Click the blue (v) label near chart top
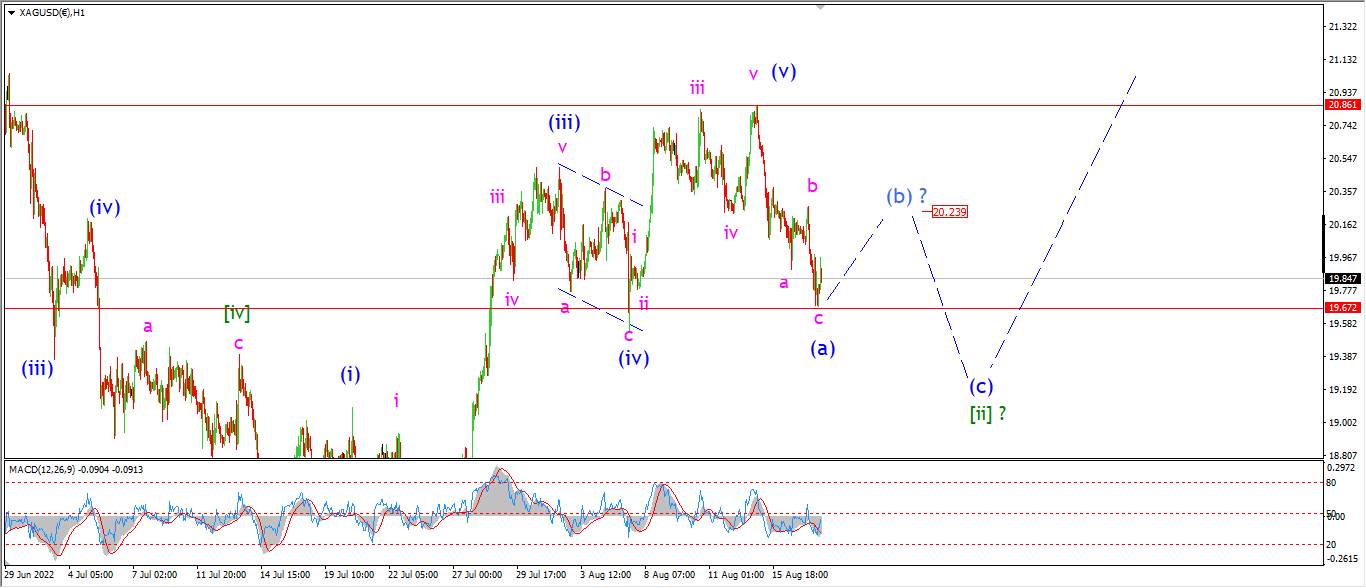Image resolution: width=1366 pixels, height=588 pixels. click(x=783, y=71)
